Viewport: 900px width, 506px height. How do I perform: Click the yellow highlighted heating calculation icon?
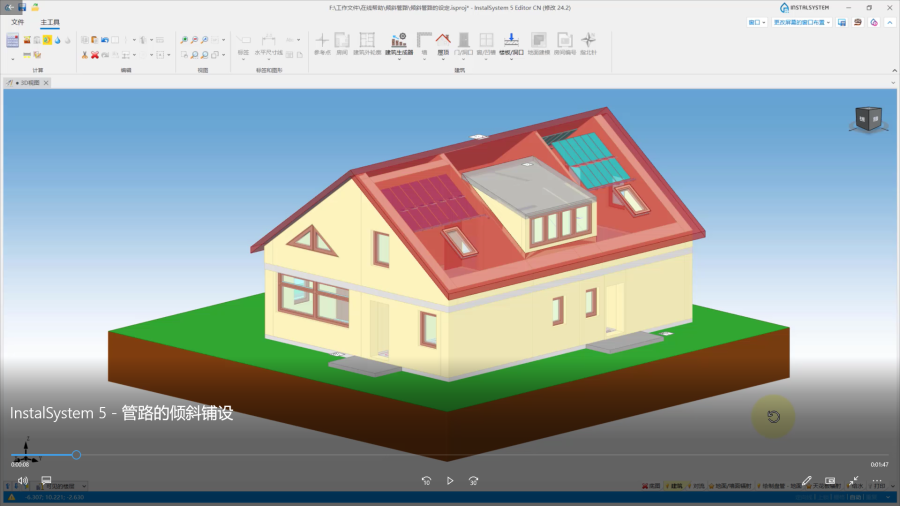47,40
